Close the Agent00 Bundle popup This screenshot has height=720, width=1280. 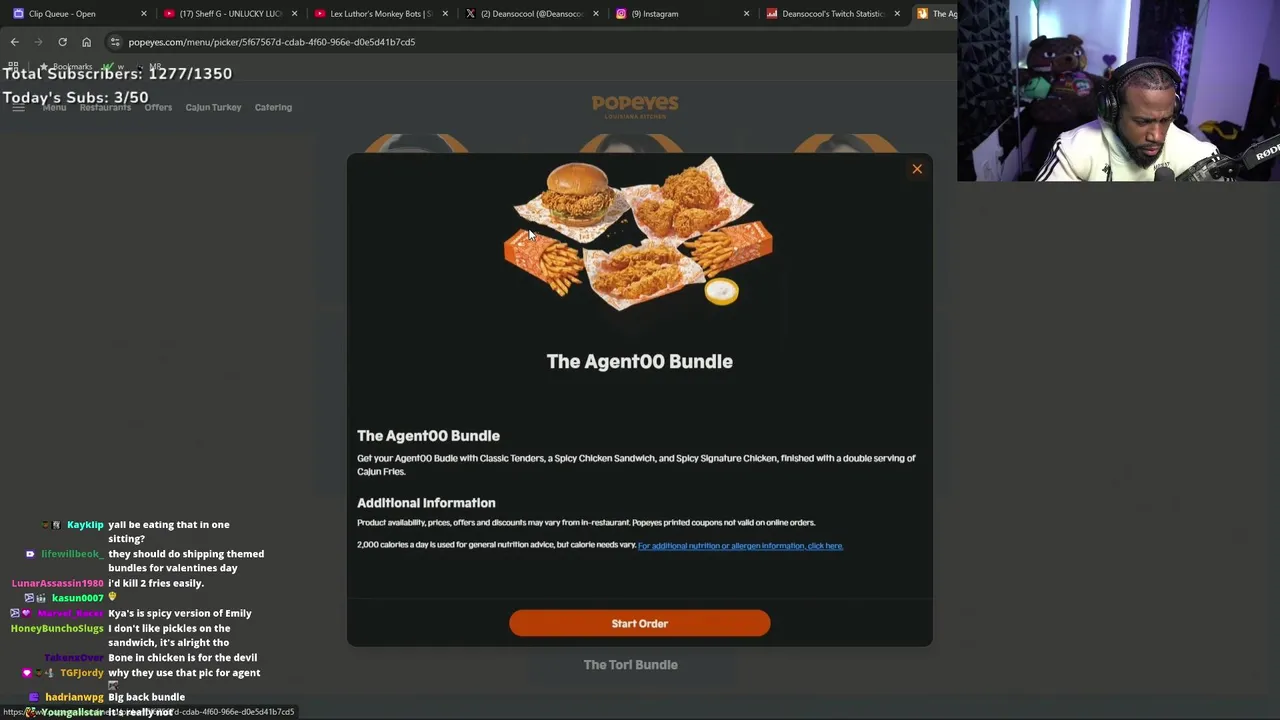point(917,169)
